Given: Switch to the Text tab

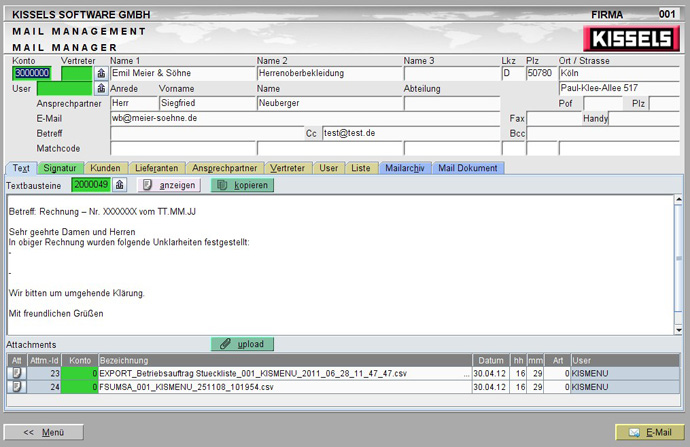Looking at the screenshot, I should (21, 168).
